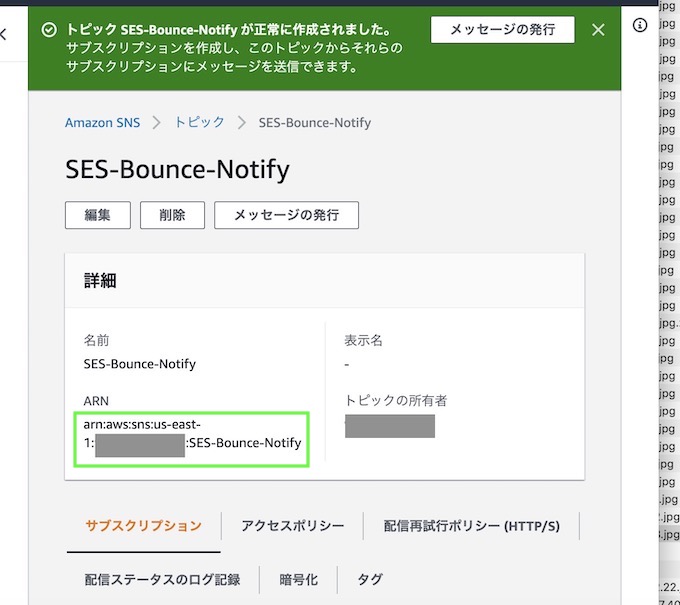Switch to the アクセスポリシー tab
680x605 pixels.
(x=292, y=526)
